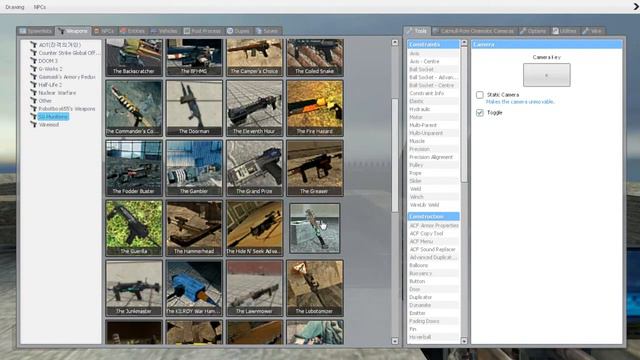Screen dimensions: 640x360
Task: Click the hovered unlabeled weapon thumbnail
Action: tap(315, 228)
